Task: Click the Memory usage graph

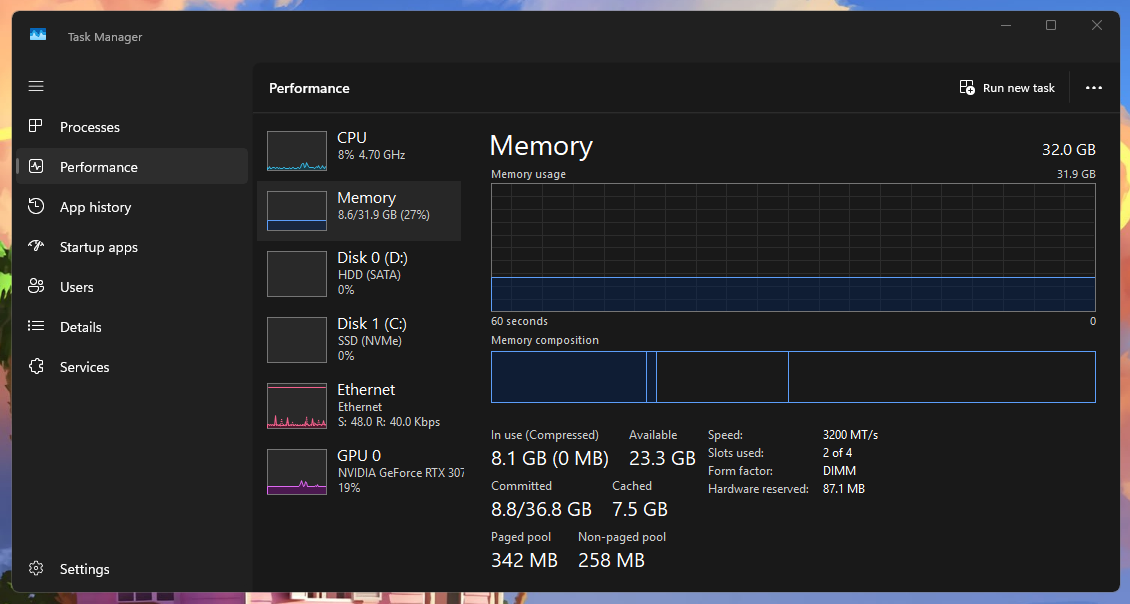Action: click(793, 247)
